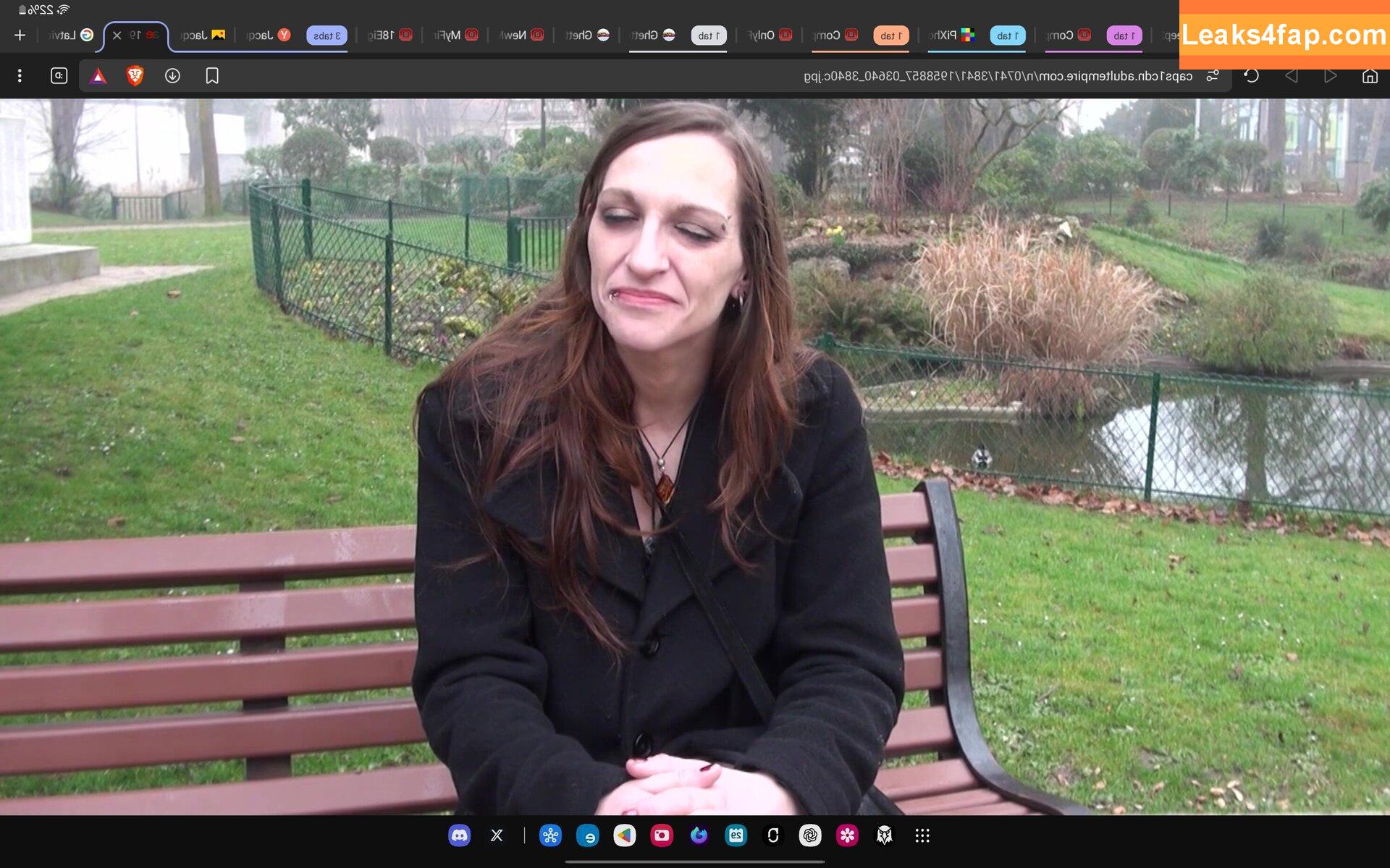Switch to Jacq tab with yellow picture icon
Image resolution: width=1390 pixels, height=868 pixels.
pos(203,35)
